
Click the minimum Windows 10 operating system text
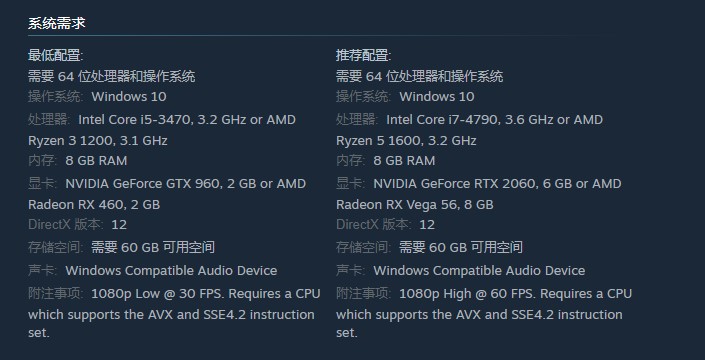coord(129,97)
